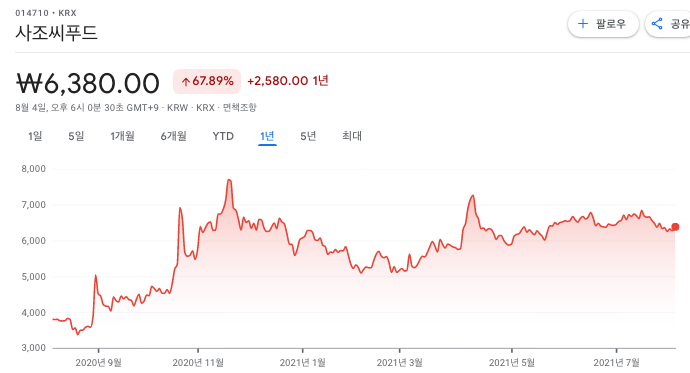Image resolution: width=690 pixels, height=373 pixels.
Task: Click the 2020년 11월 axis label
Action: pyautogui.click(x=198, y=362)
